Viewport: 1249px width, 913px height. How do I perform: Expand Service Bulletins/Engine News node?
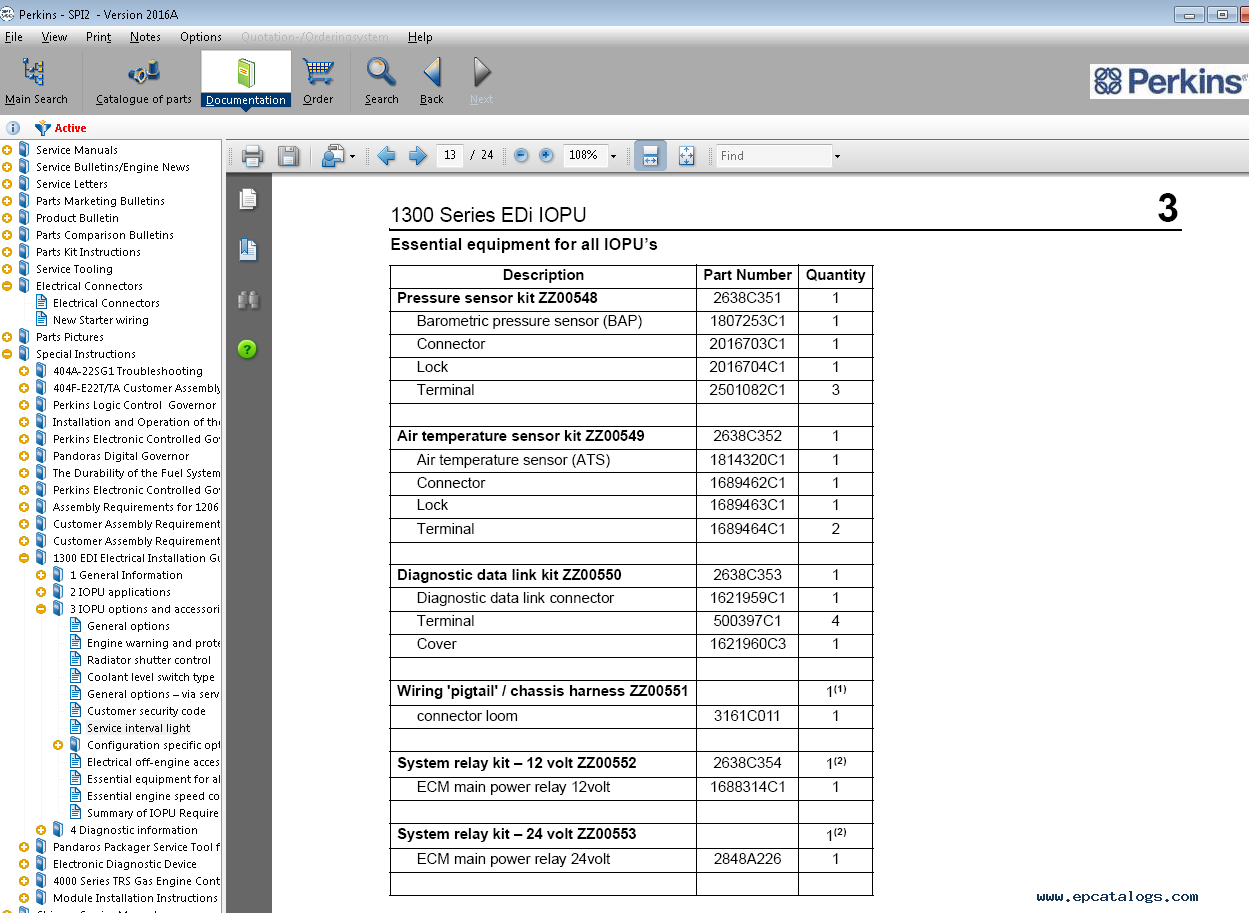pyautogui.click(x=7, y=167)
